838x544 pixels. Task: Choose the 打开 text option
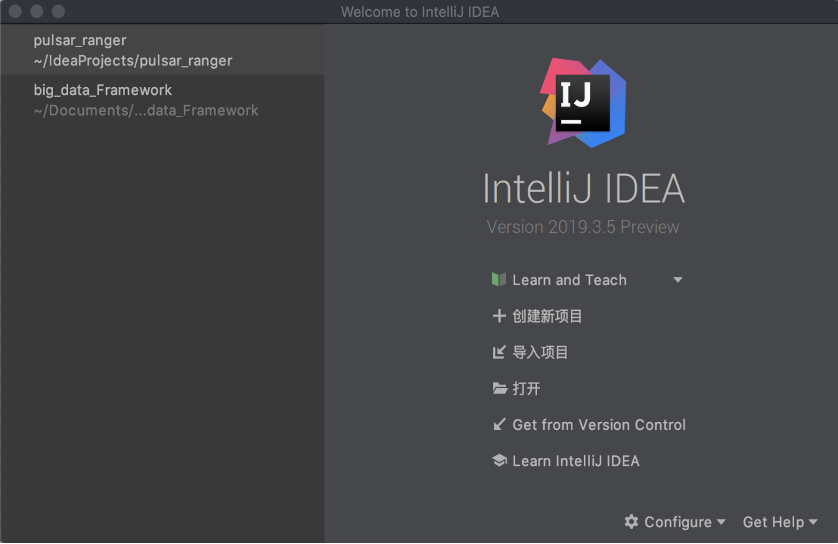pyautogui.click(x=526, y=388)
